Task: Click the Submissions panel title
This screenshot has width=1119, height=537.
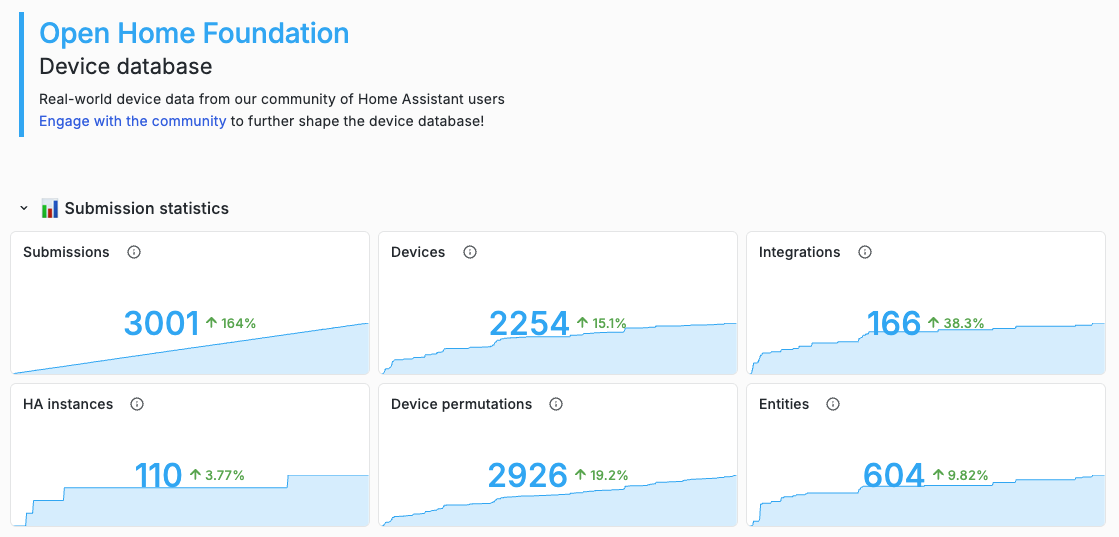Action: [x=66, y=252]
